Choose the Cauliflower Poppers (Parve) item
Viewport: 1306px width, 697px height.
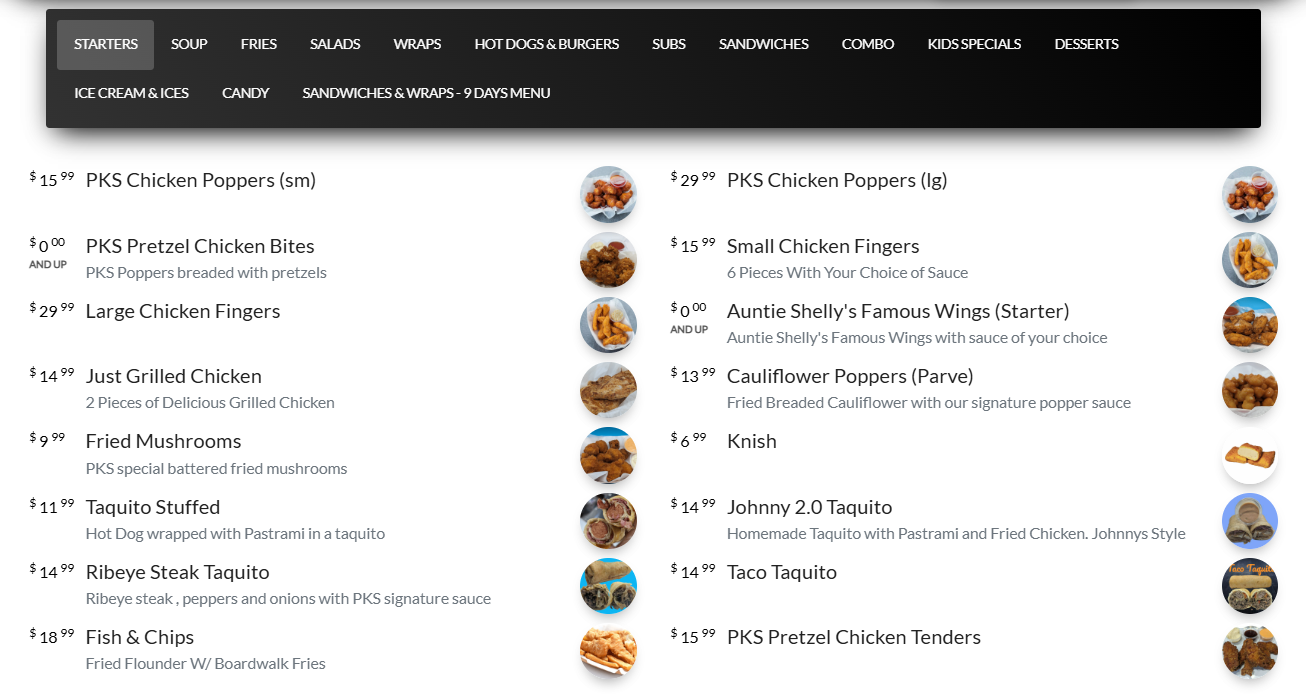tap(850, 376)
